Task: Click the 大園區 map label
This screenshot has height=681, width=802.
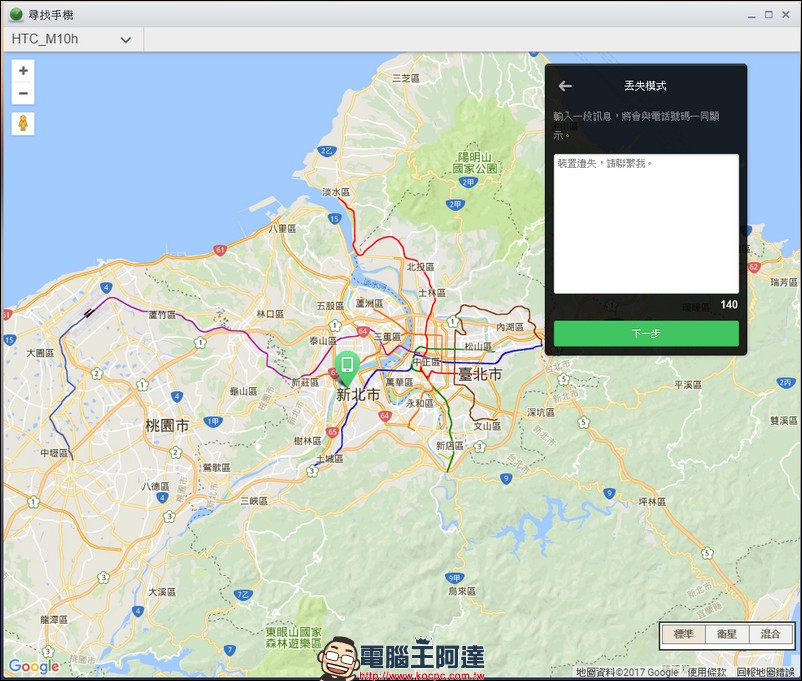Action: click(x=40, y=353)
